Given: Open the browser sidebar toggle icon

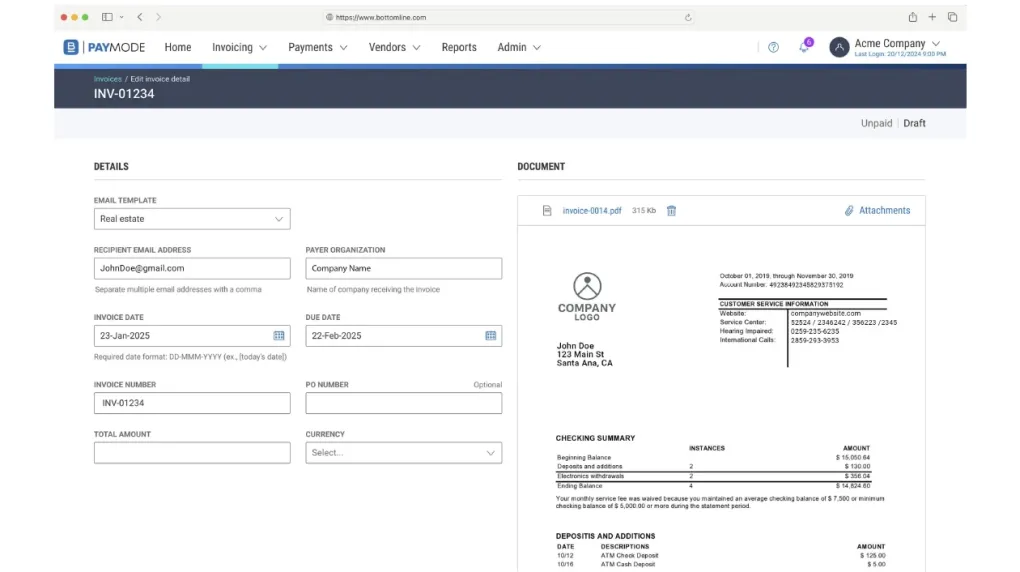Looking at the screenshot, I should (107, 17).
